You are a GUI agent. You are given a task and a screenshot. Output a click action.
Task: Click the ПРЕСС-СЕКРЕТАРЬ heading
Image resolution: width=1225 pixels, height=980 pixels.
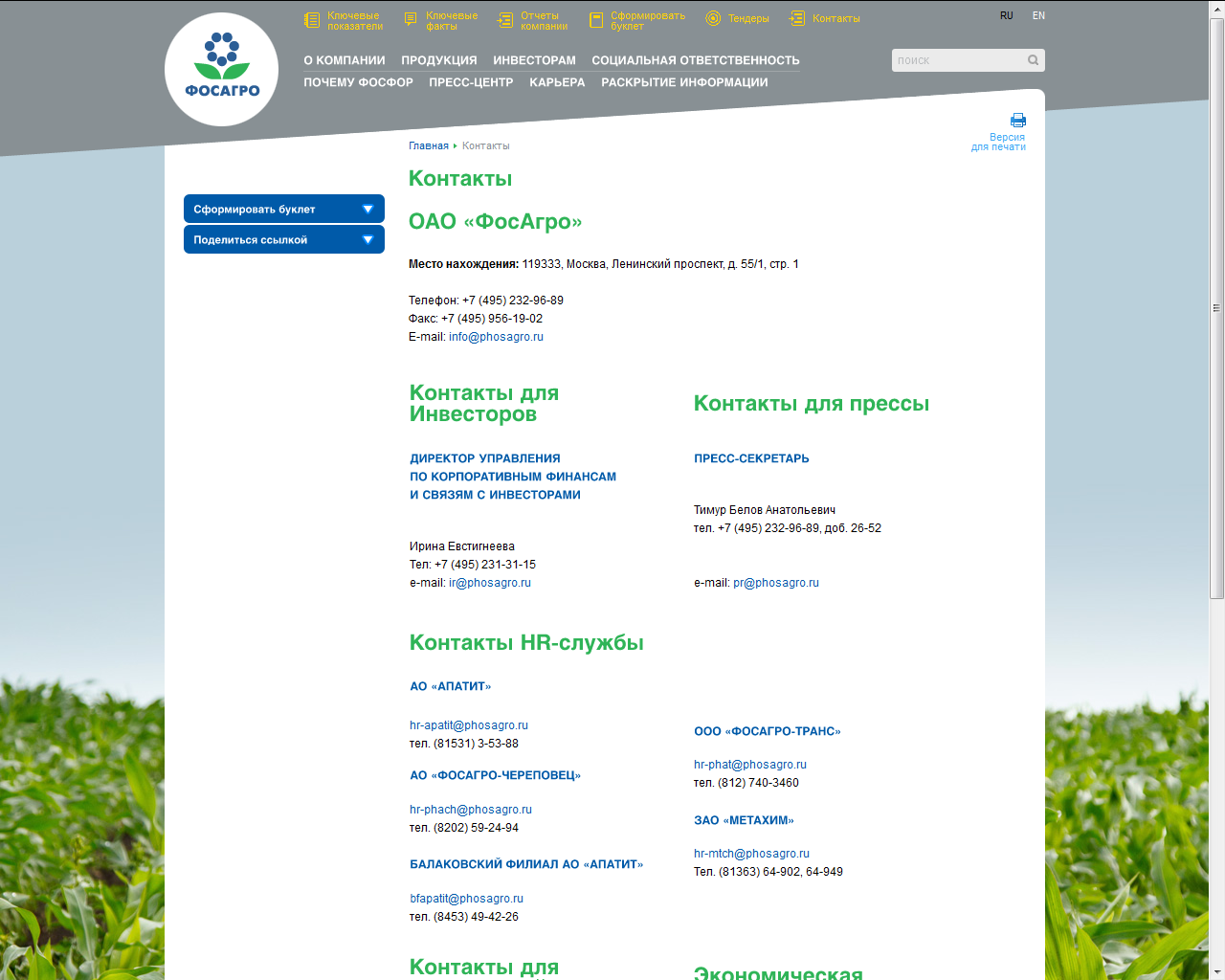tap(751, 458)
